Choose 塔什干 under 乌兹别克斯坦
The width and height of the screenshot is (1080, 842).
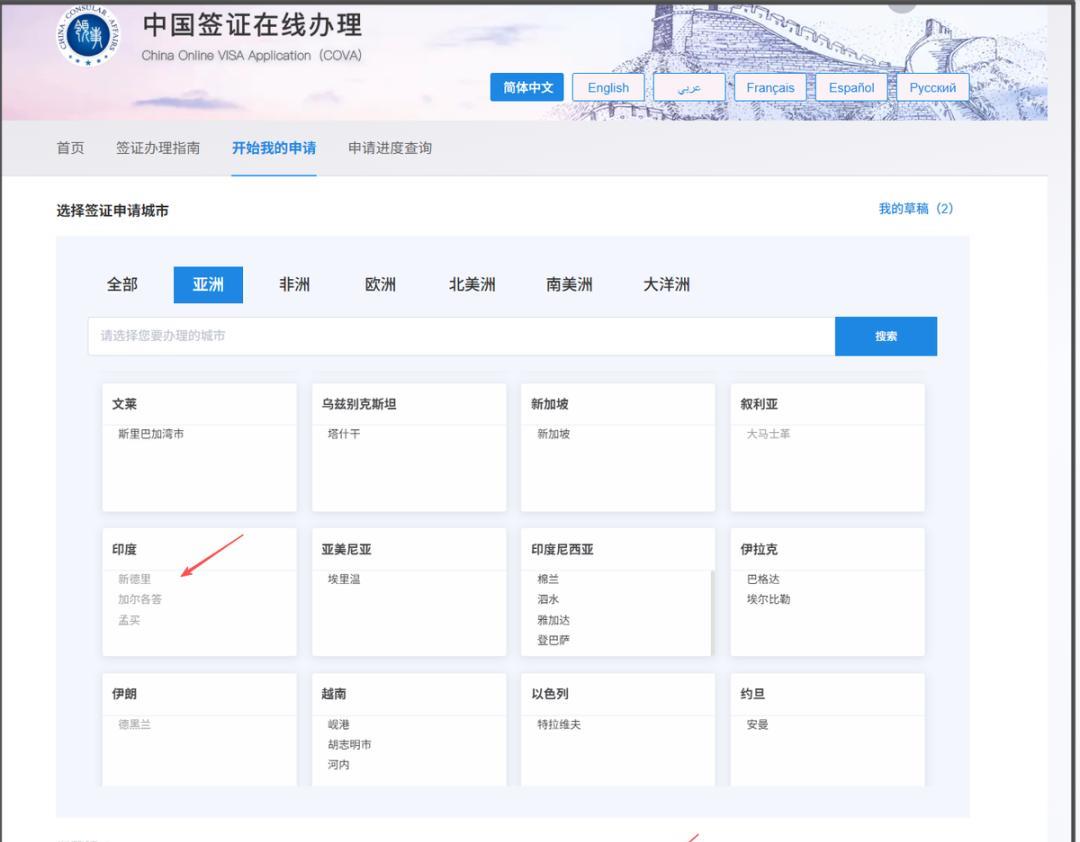click(x=344, y=434)
